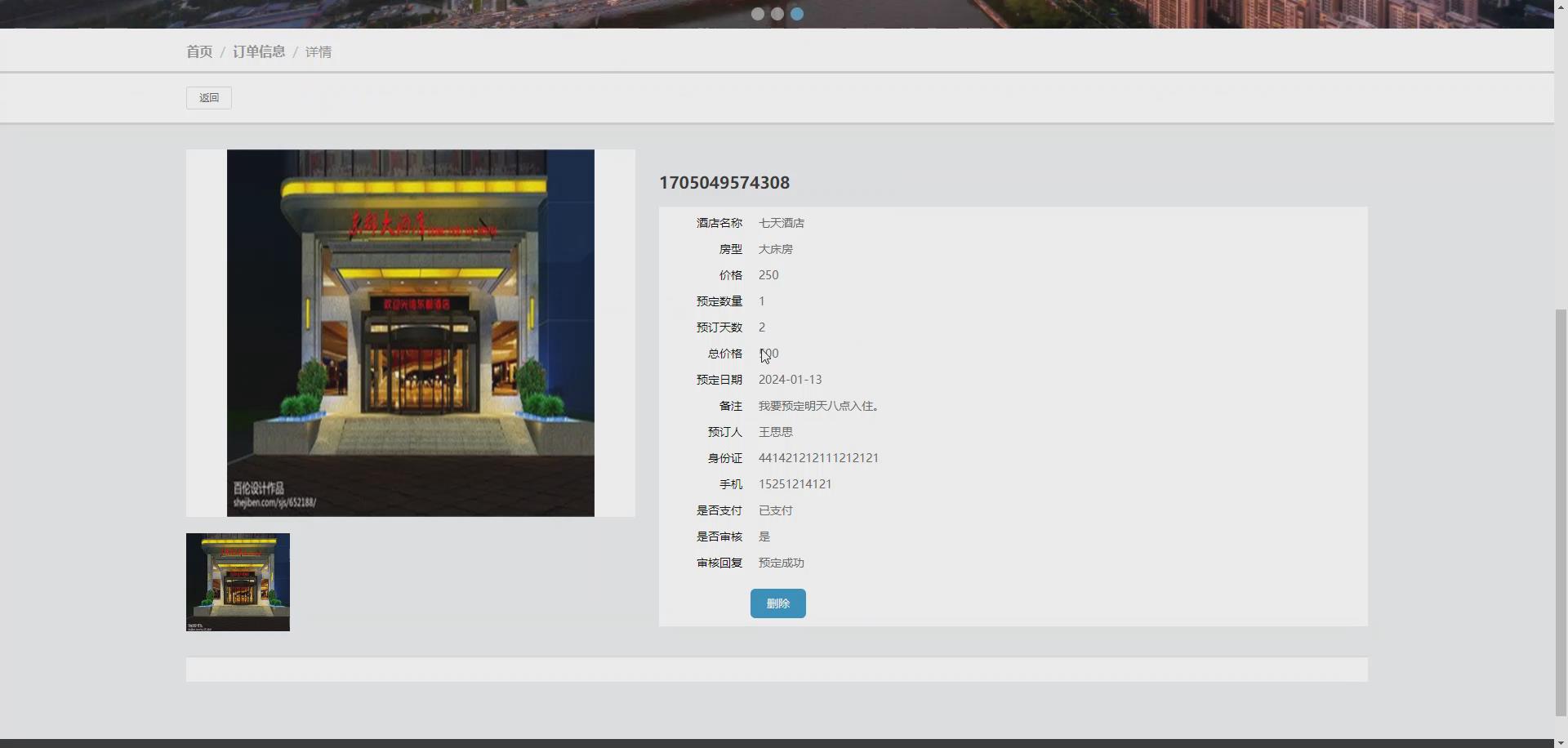Click the 删除 delete button
The width and height of the screenshot is (1568, 748).
pos(777,603)
